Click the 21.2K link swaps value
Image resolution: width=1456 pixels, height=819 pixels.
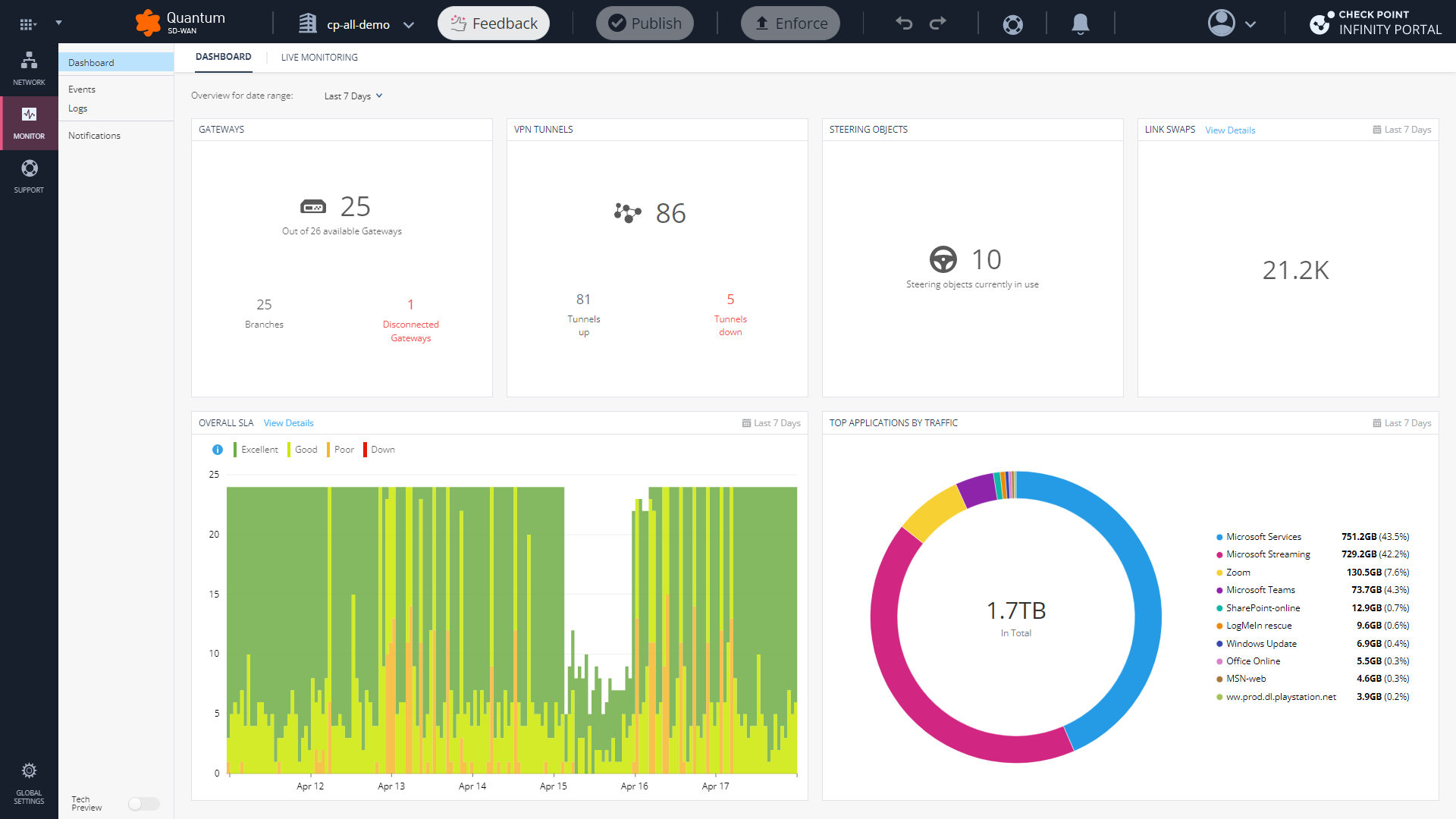tap(1295, 270)
